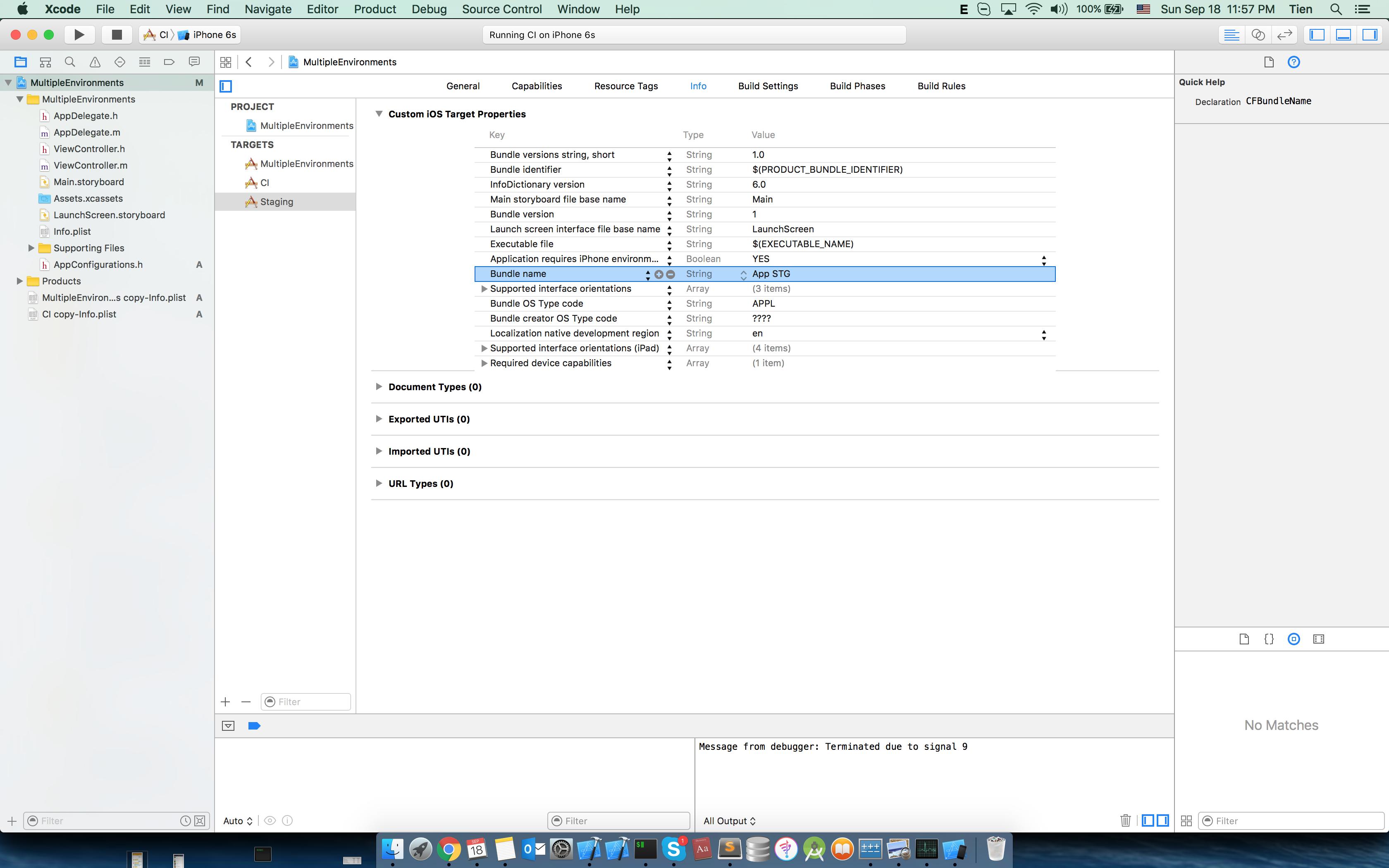Toggle the Variables View pane
Viewport: 1389px width, 868px height.
click(1148, 820)
